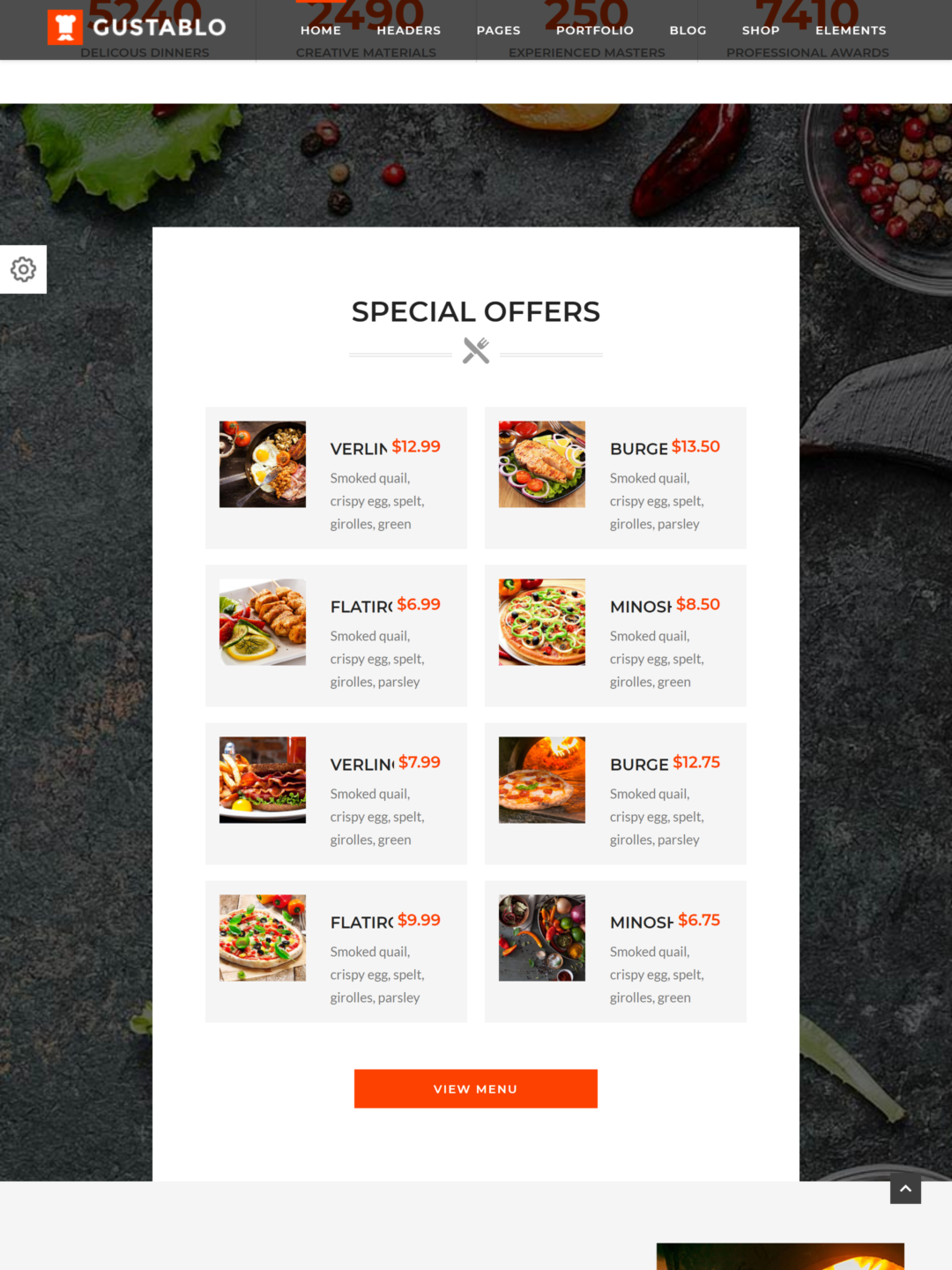
Task: Go to the Blog page
Action: tap(688, 30)
